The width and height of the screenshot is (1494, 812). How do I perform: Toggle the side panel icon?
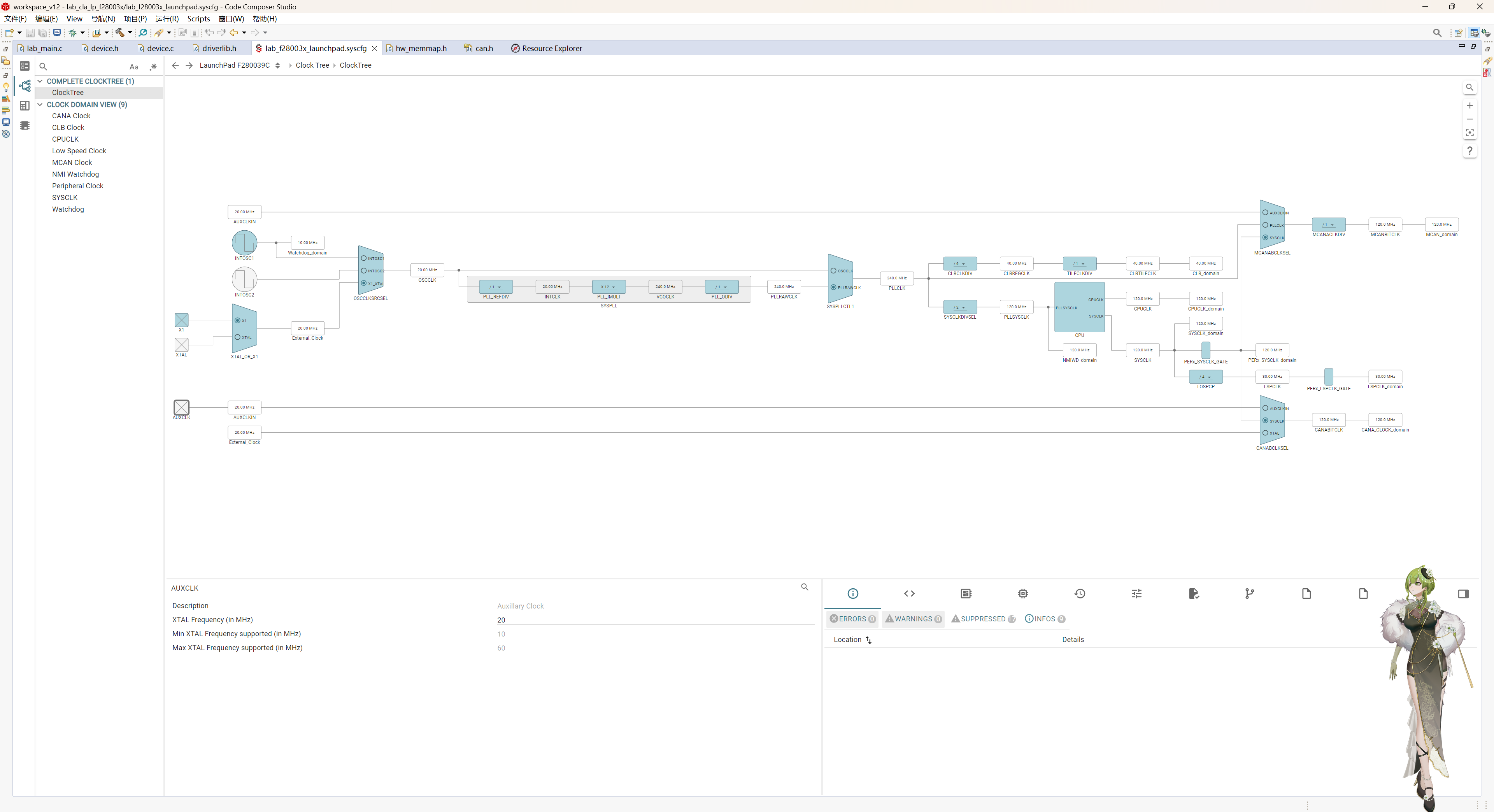tap(1463, 593)
